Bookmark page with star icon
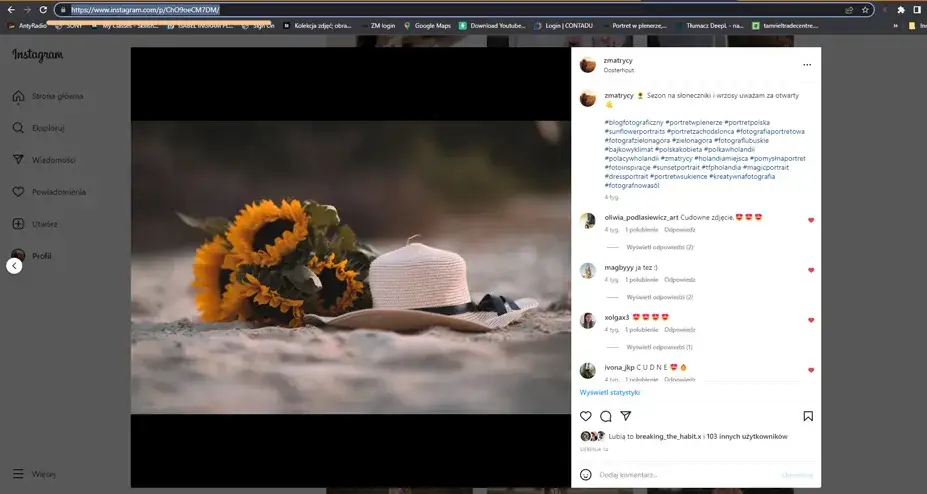The height and width of the screenshot is (494, 927). coord(865,10)
